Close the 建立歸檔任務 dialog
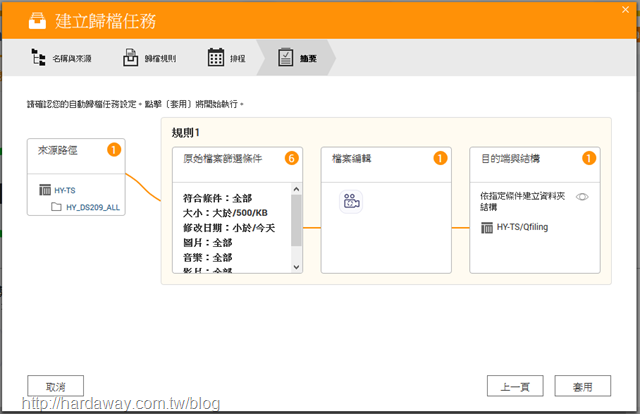The width and height of the screenshot is (640, 414). coord(625,9)
